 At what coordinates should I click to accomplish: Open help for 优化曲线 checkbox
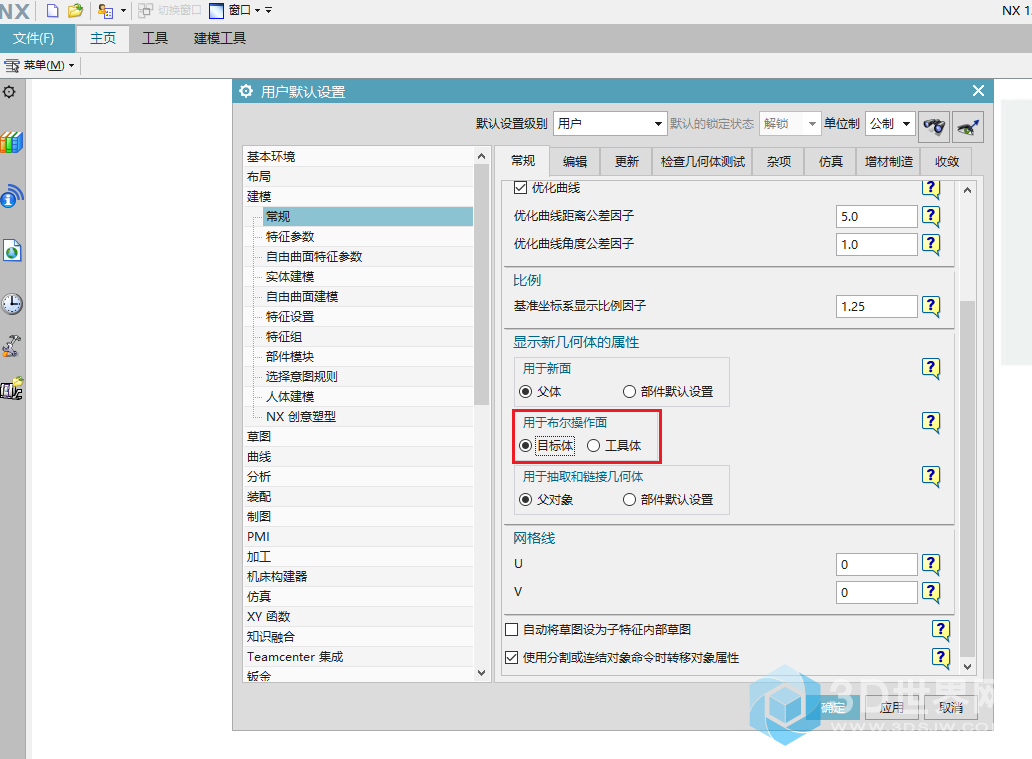(931, 188)
